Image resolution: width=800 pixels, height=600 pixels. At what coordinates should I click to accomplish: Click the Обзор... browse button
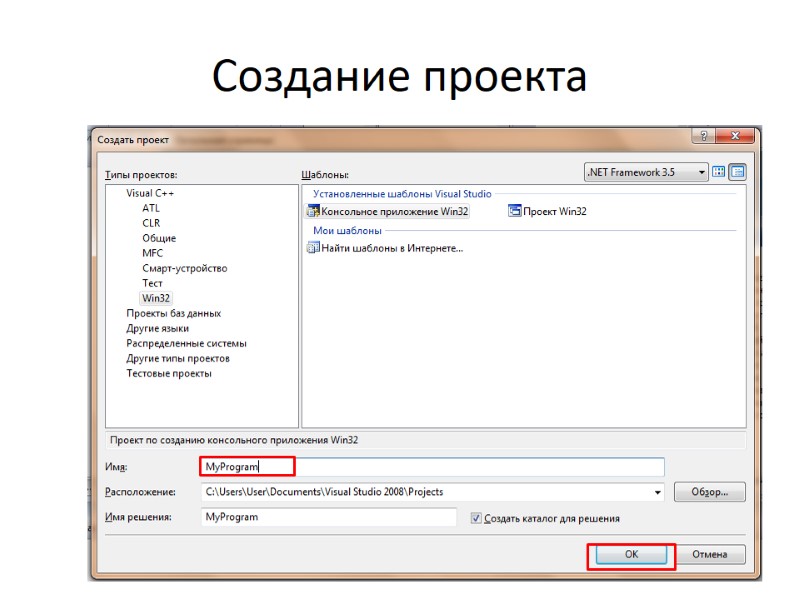710,492
